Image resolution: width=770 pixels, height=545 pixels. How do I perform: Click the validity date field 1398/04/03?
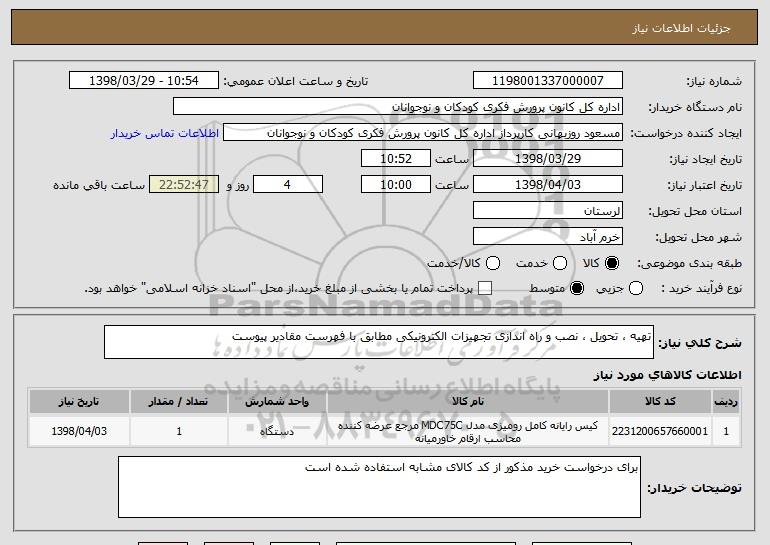pyautogui.click(x=548, y=185)
